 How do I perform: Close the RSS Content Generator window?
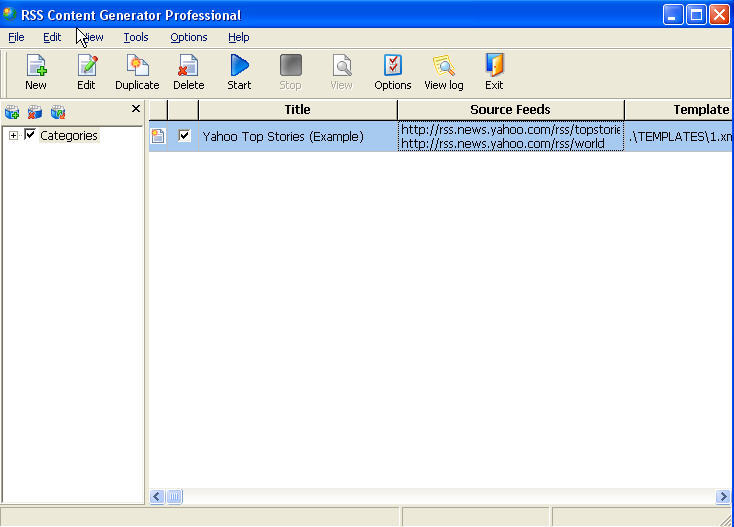pos(719,15)
